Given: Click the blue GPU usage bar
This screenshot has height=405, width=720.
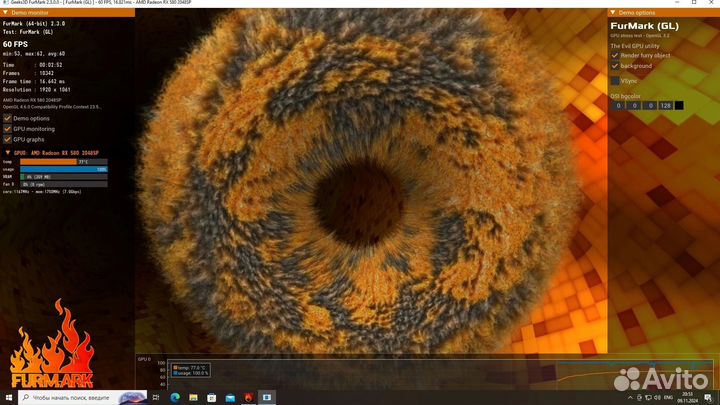Looking at the screenshot, I should [64, 169].
